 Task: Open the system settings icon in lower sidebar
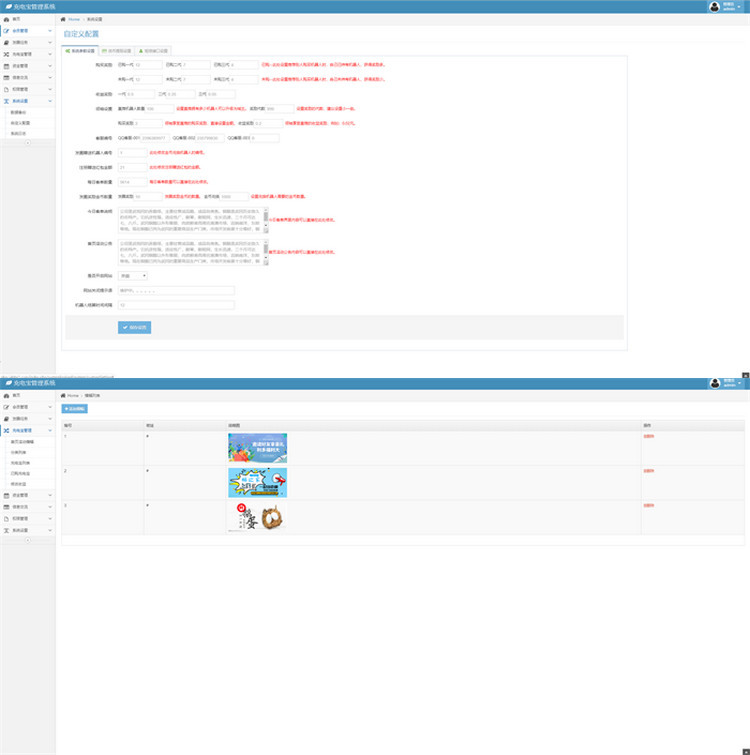(x=6, y=530)
